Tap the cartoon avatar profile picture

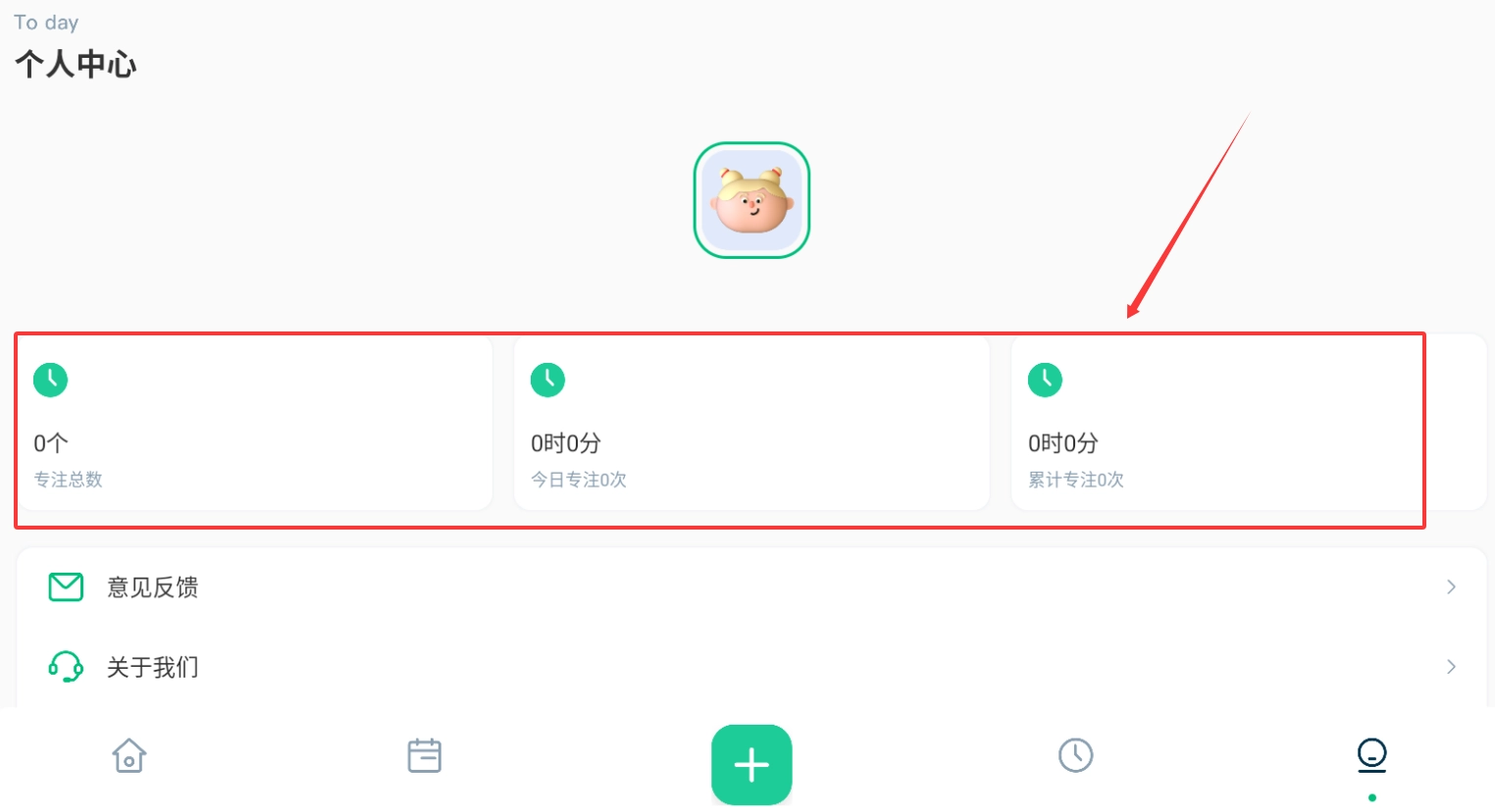click(x=751, y=200)
